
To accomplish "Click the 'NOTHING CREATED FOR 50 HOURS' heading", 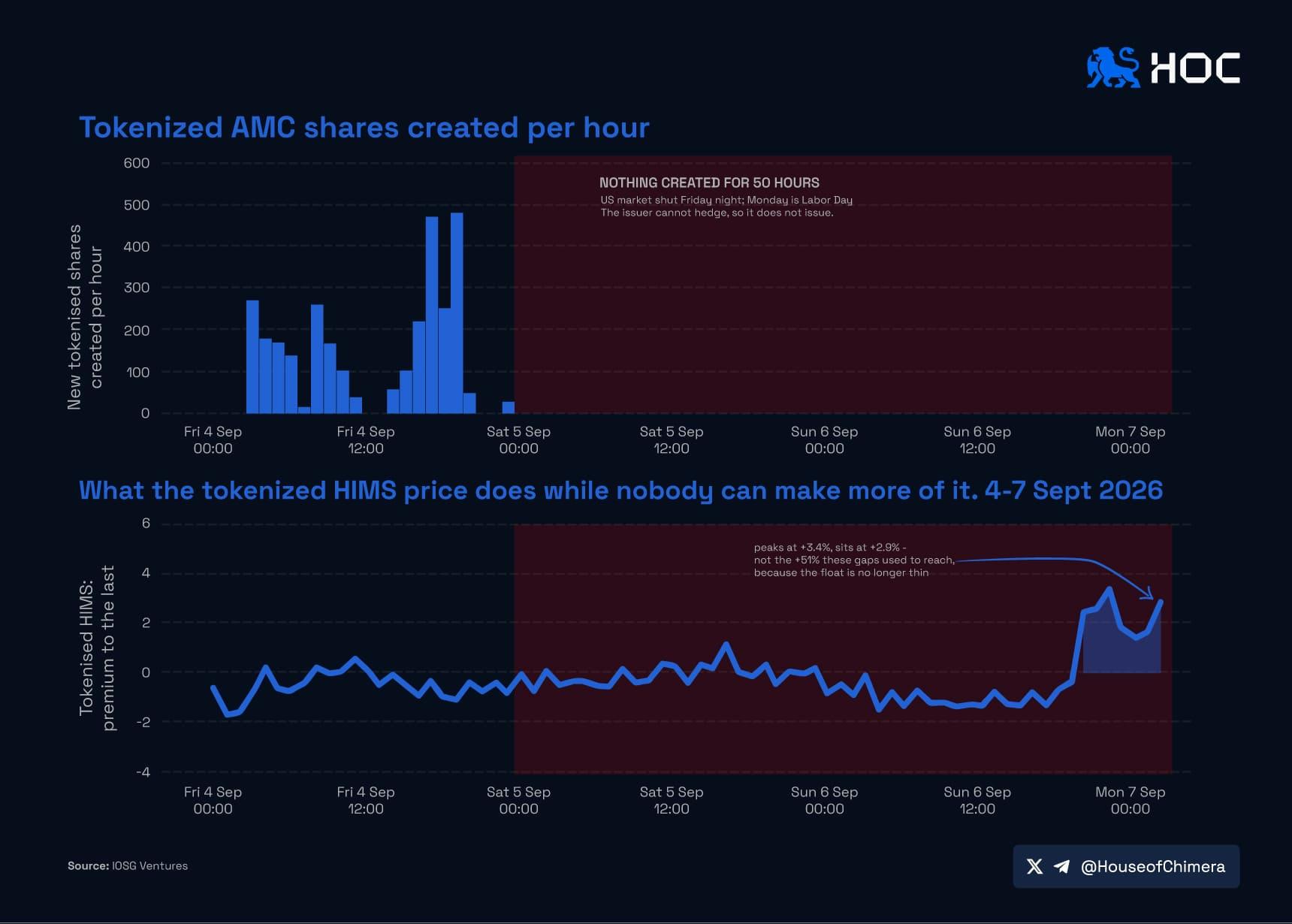I will 709,183.
